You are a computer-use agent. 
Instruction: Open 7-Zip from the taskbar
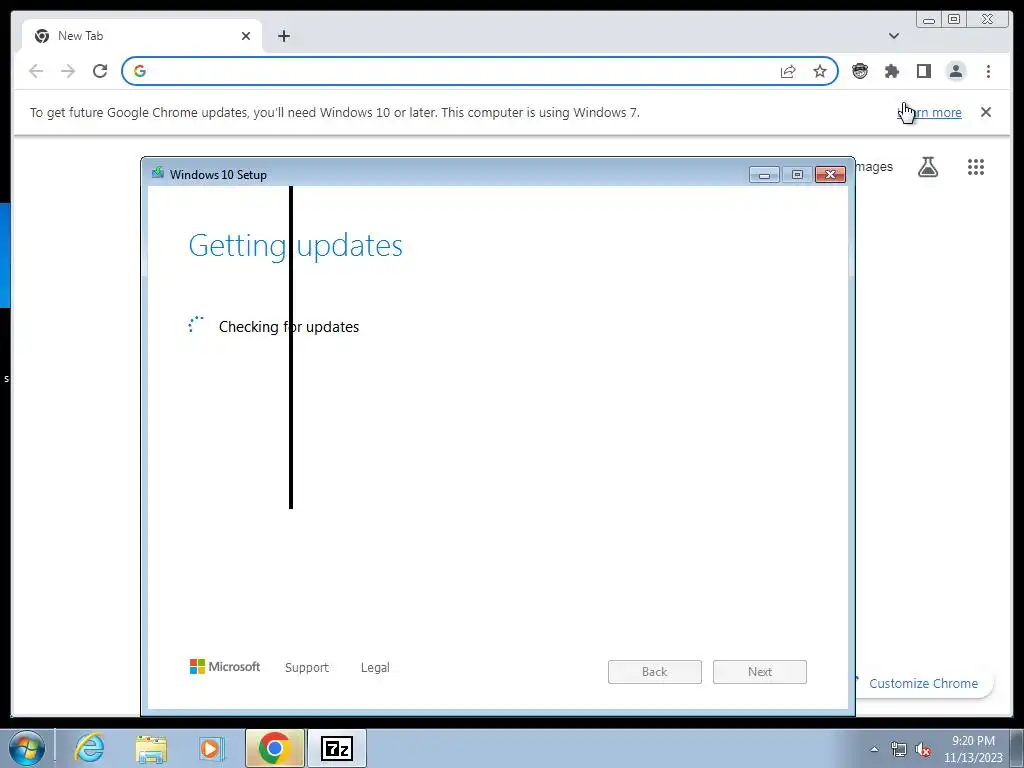click(337, 748)
